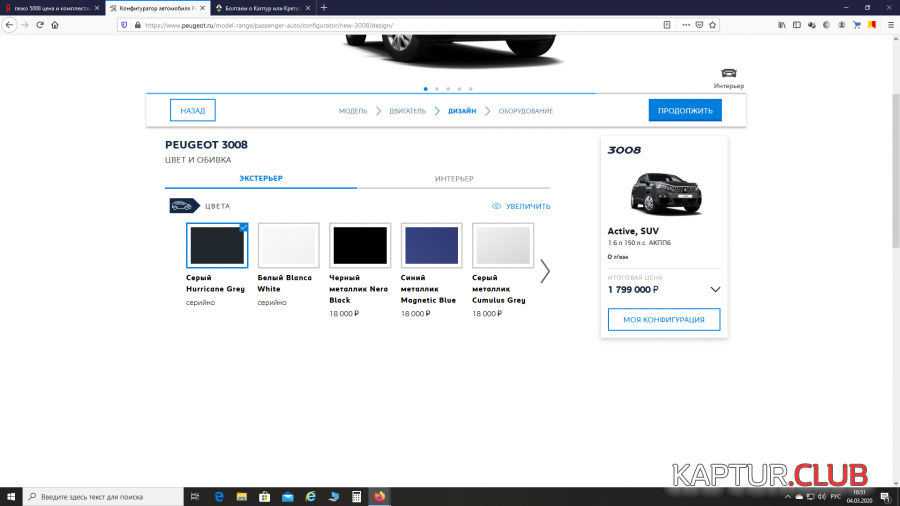Go to the Оборудование configurator step
Viewport: 900px width, 506px height.
526,111
